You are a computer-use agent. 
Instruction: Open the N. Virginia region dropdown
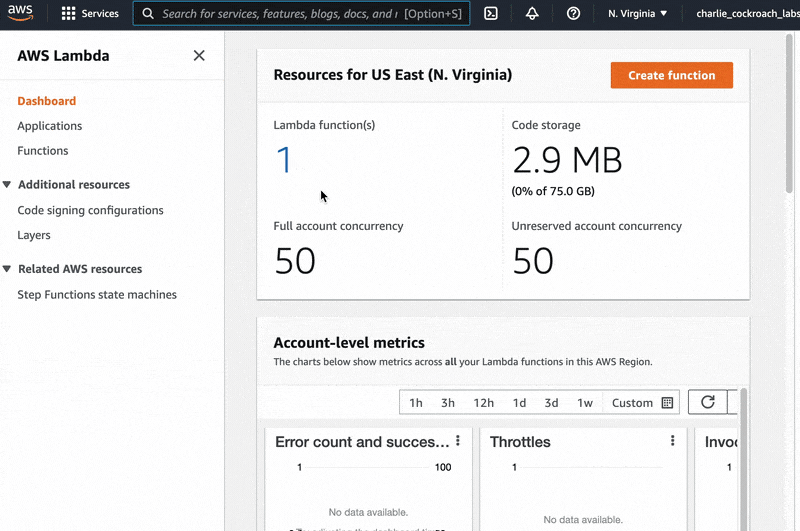pos(638,14)
